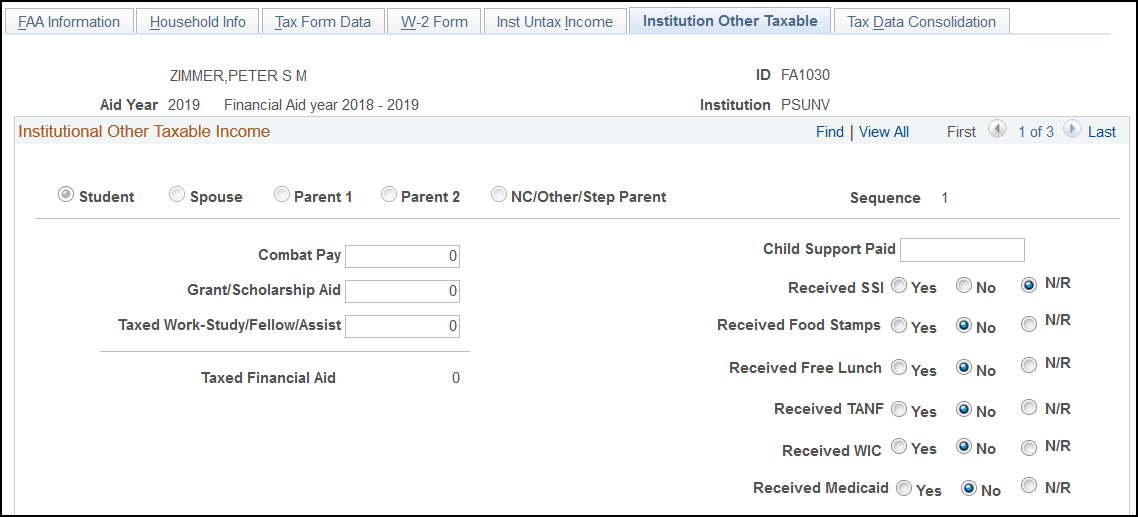Select Parent 1 radio option
1138x517 pixels.
(x=282, y=196)
